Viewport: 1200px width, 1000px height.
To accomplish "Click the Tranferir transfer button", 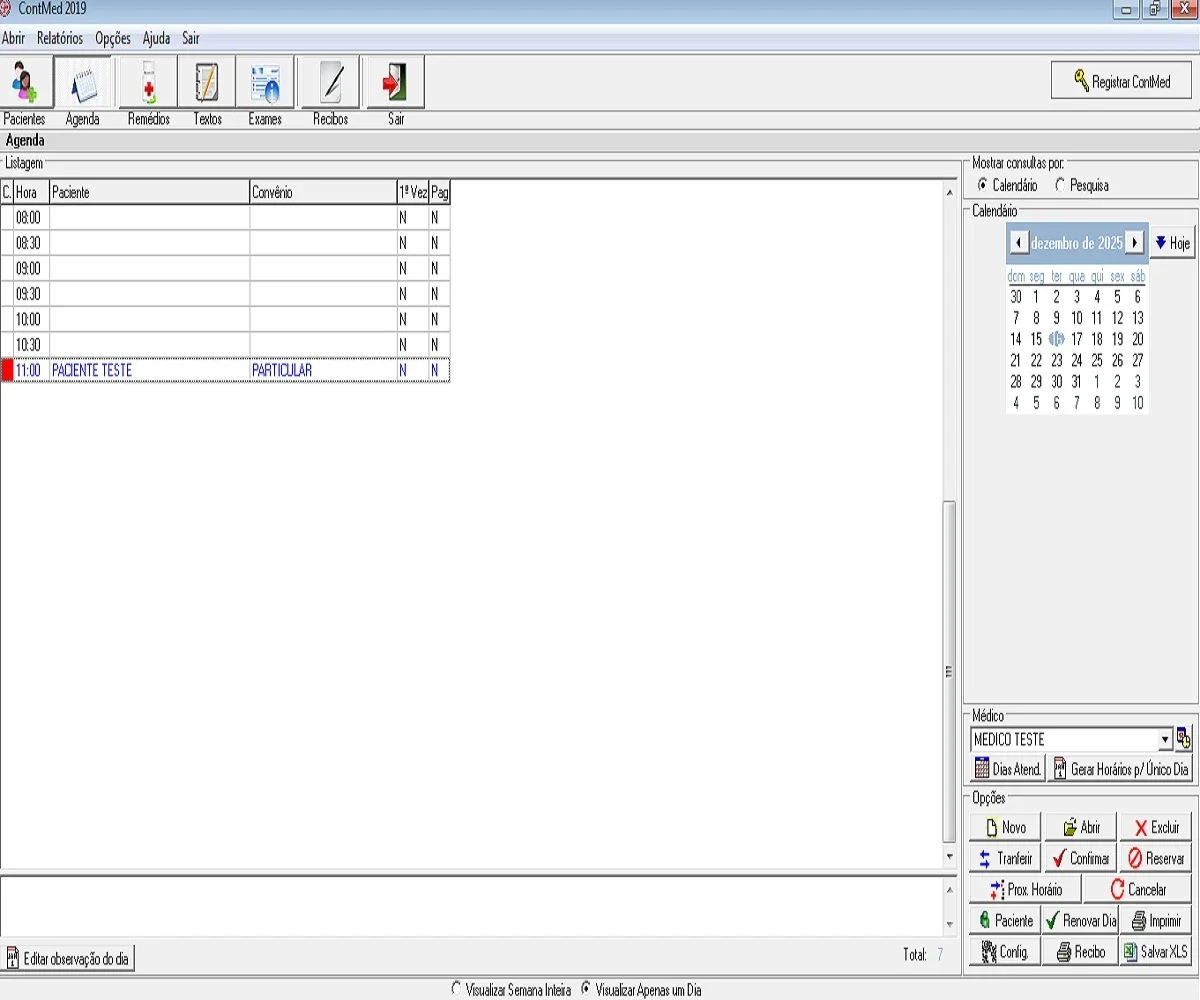I will point(1005,859).
